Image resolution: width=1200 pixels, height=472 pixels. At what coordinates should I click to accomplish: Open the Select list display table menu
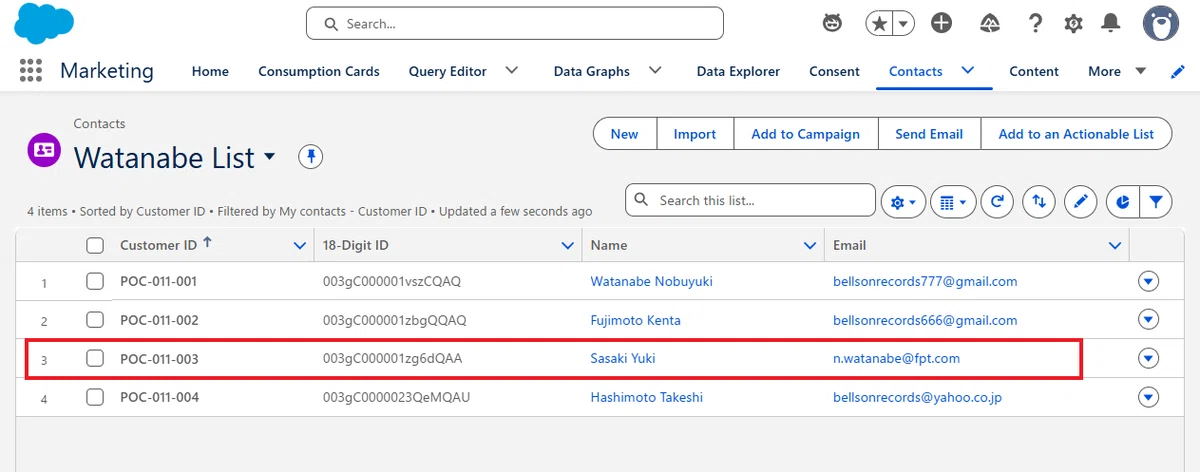953,202
